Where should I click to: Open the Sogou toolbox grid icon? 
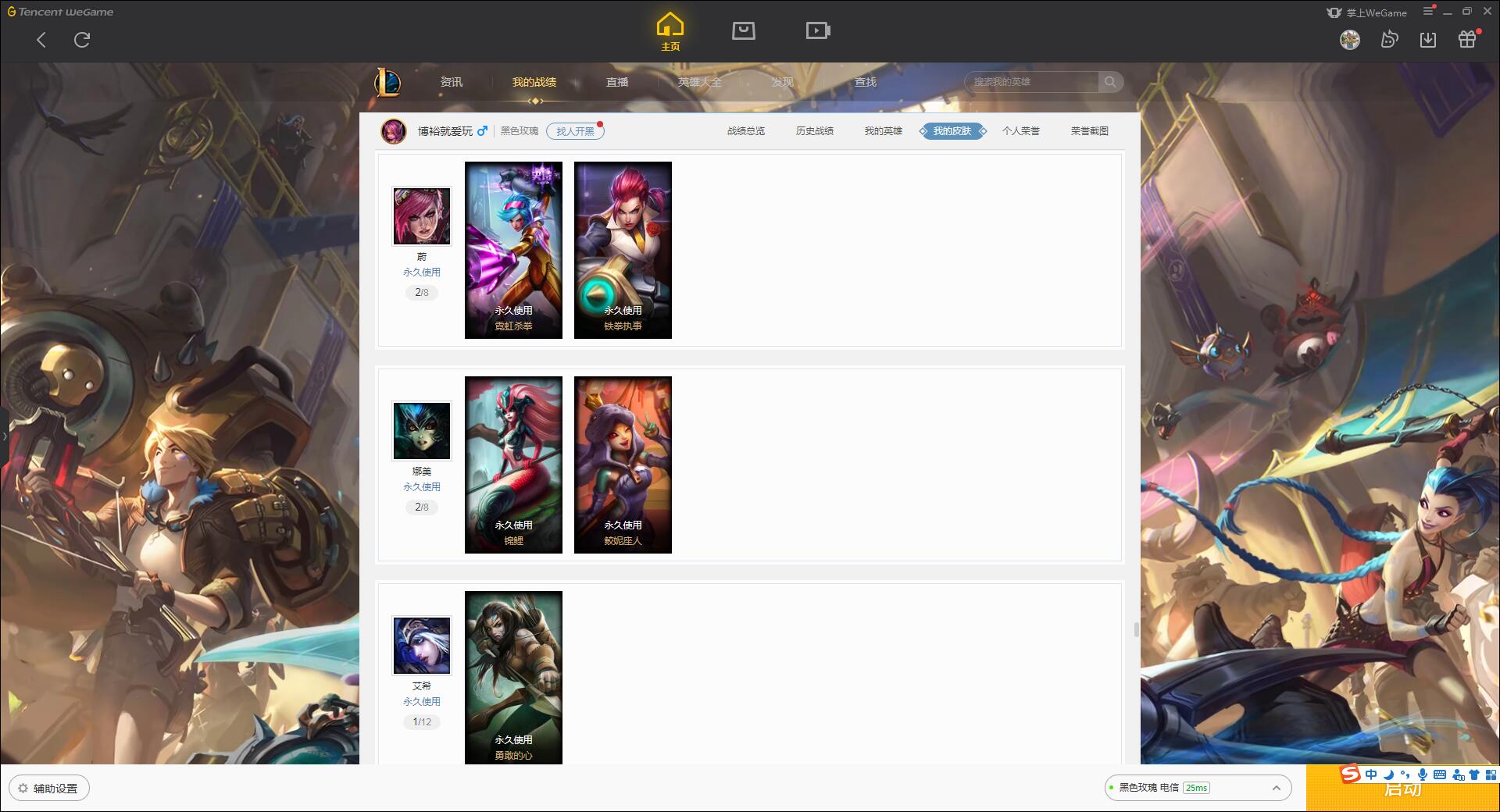click(x=1491, y=775)
